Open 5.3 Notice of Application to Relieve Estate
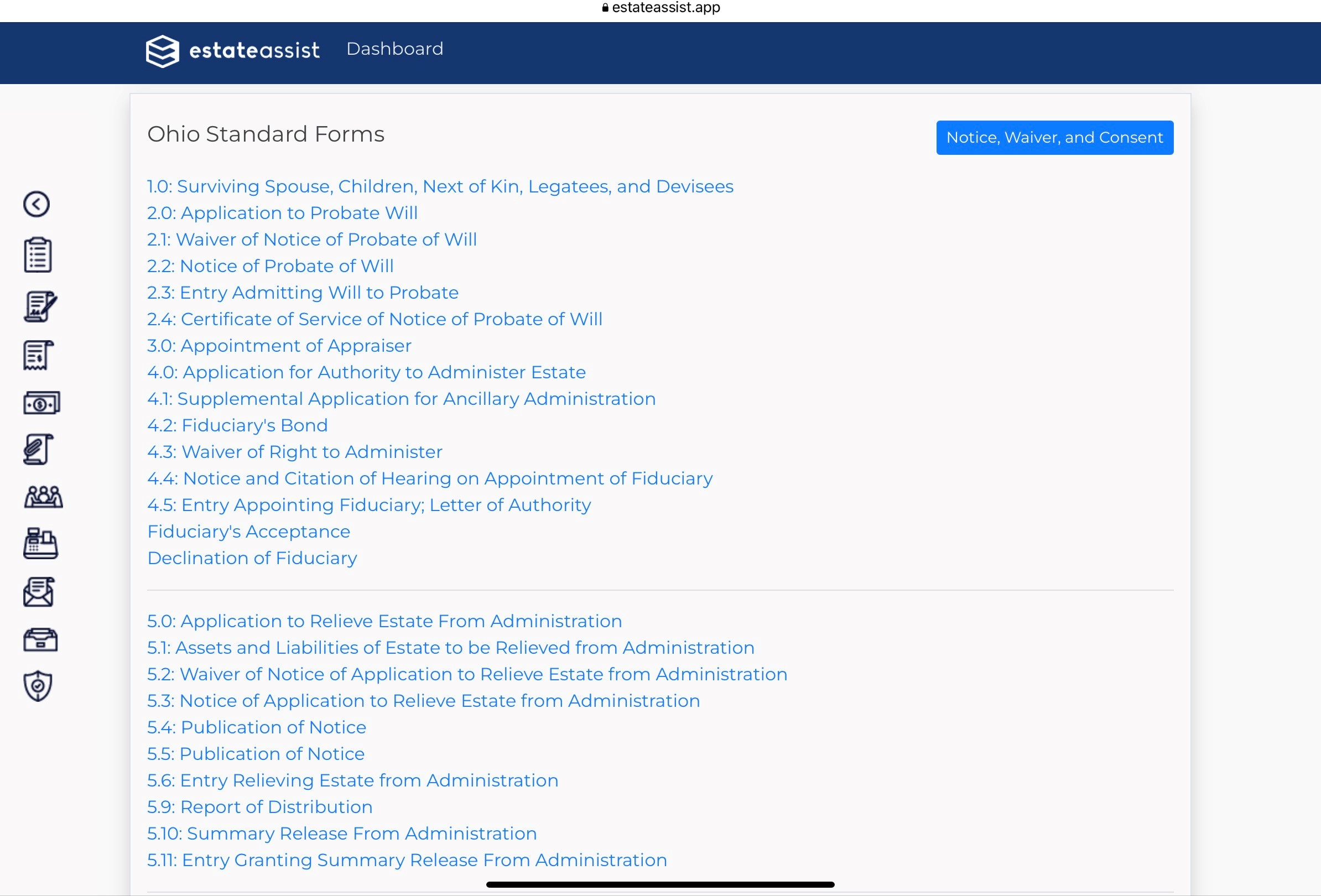The image size is (1321, 896). pyautogui.click(x=424, y=701)
